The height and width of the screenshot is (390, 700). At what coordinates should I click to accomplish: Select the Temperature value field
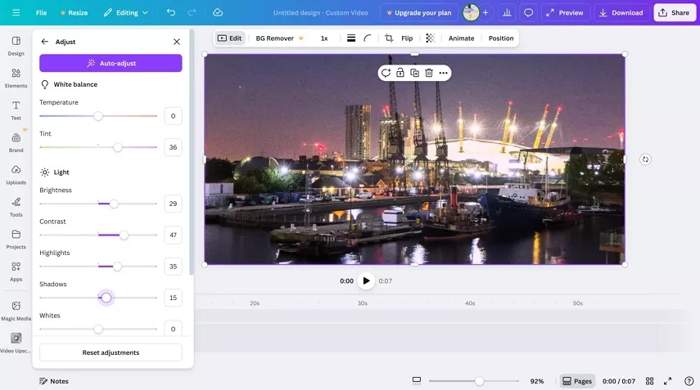tap(173, 116)
